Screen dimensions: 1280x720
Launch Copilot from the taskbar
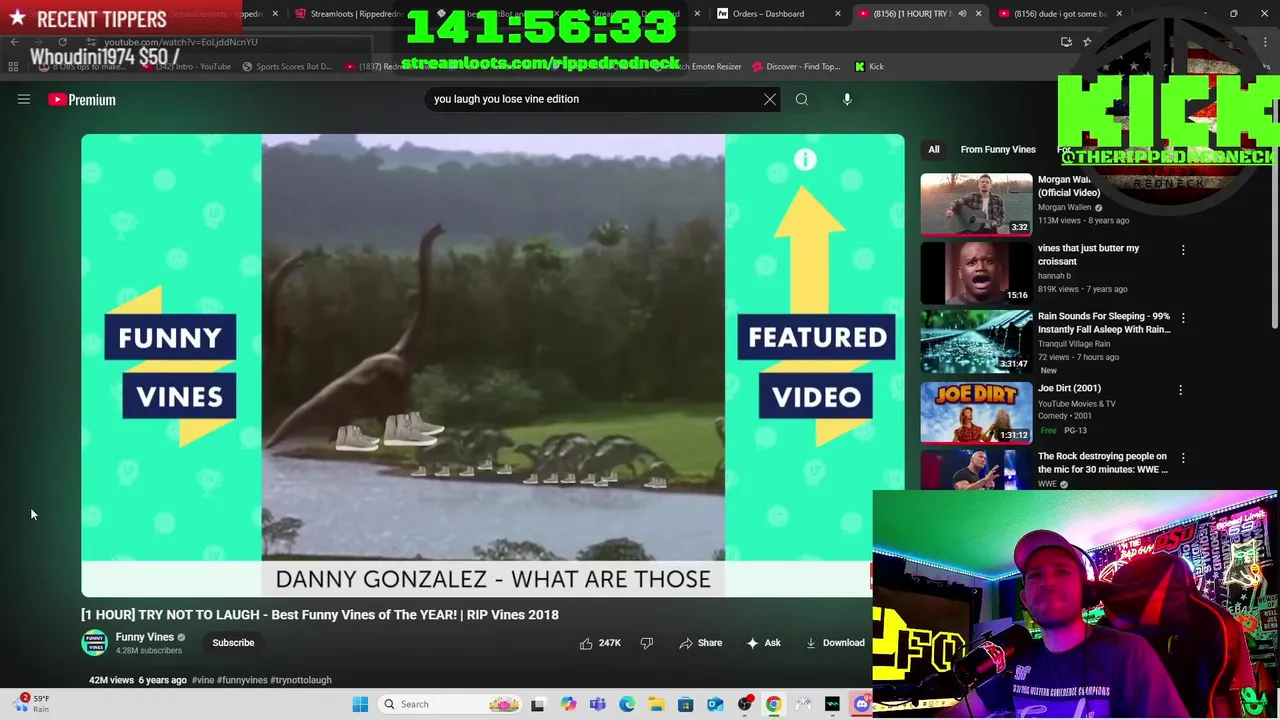[x=568, y=704]
